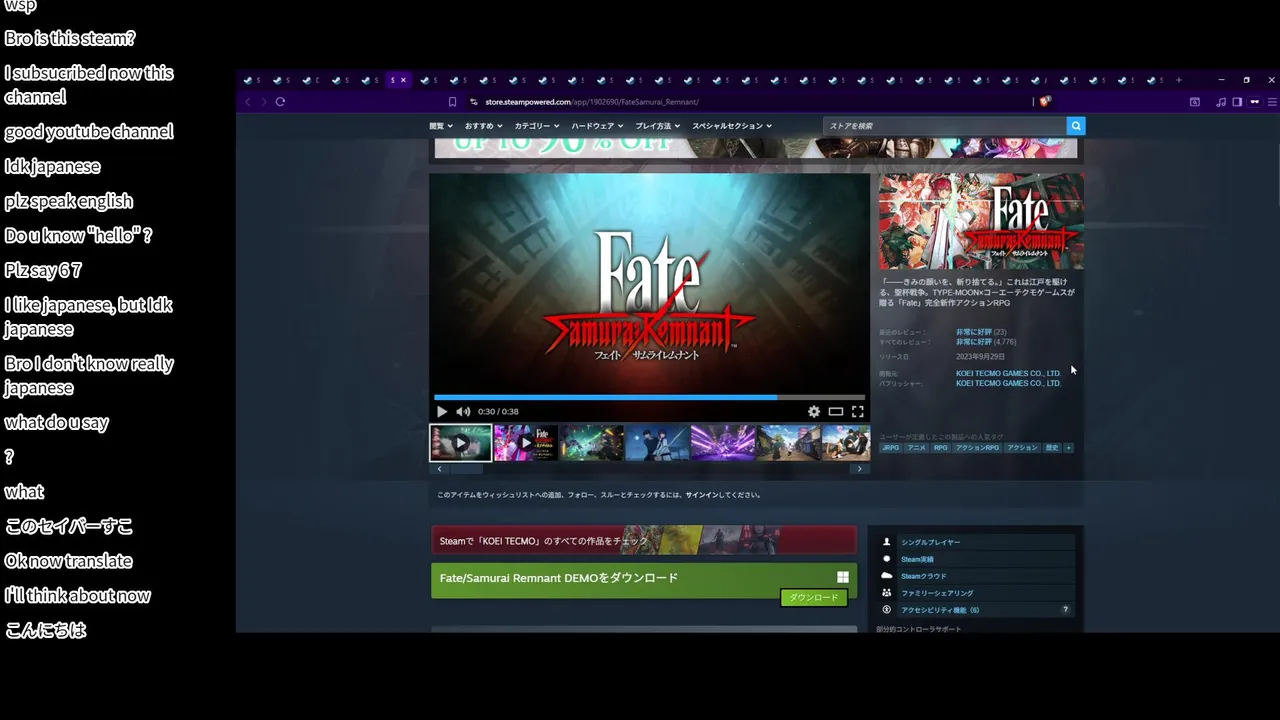This screenshot has width=1280, height=720.
Task: Open the browser hamburger menu
Action: pos(1272,101)
